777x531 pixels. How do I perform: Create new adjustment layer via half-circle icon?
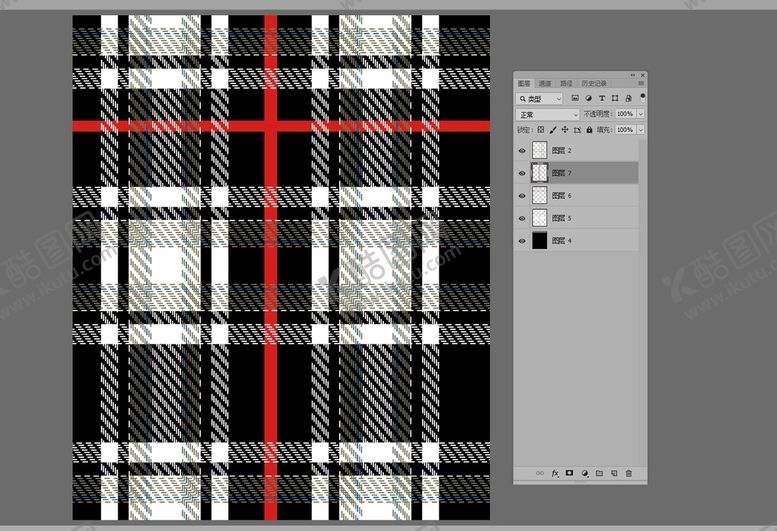point(584,473)
